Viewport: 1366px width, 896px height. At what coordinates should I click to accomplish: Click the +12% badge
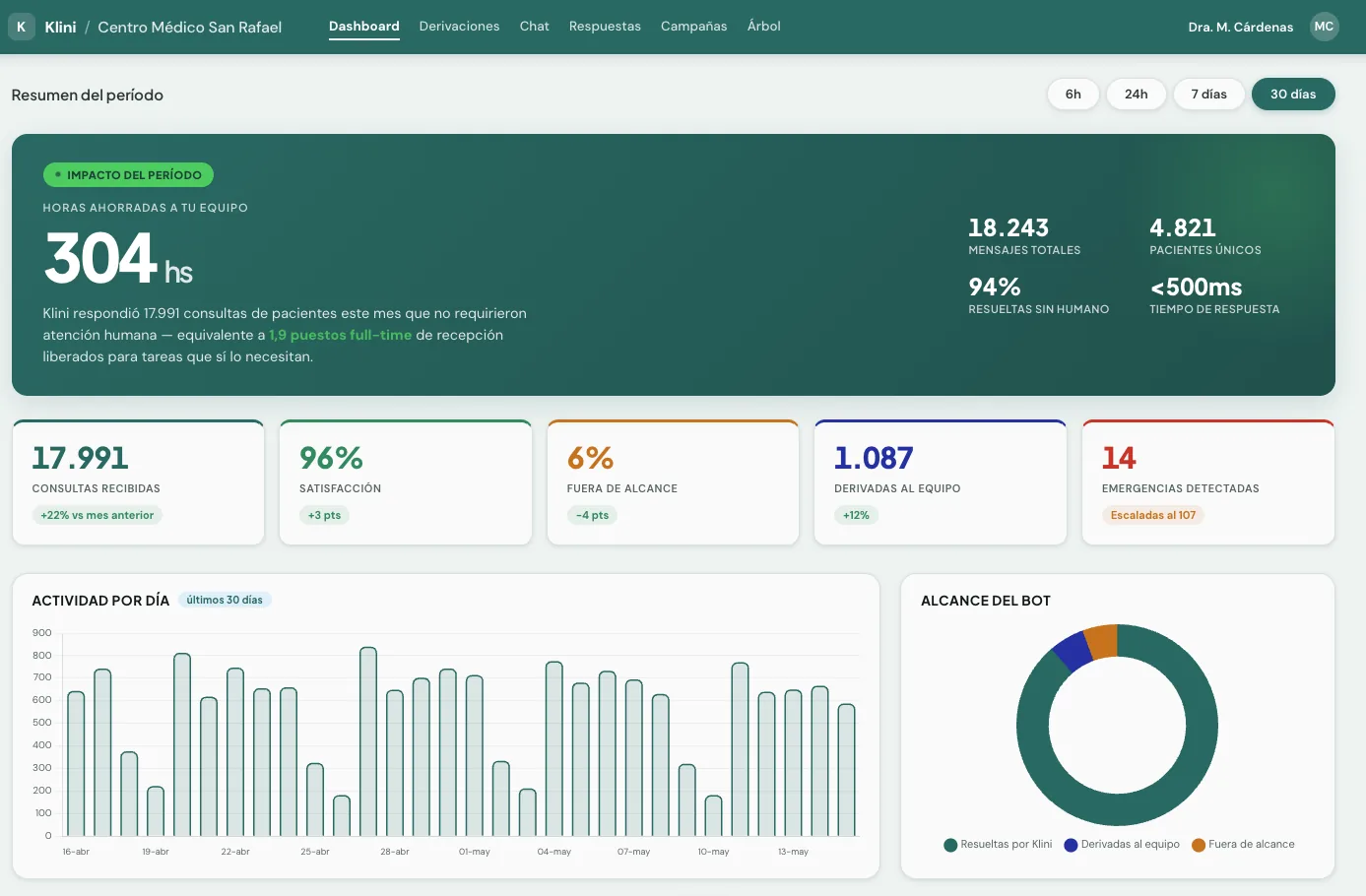[x=856, y=516]
